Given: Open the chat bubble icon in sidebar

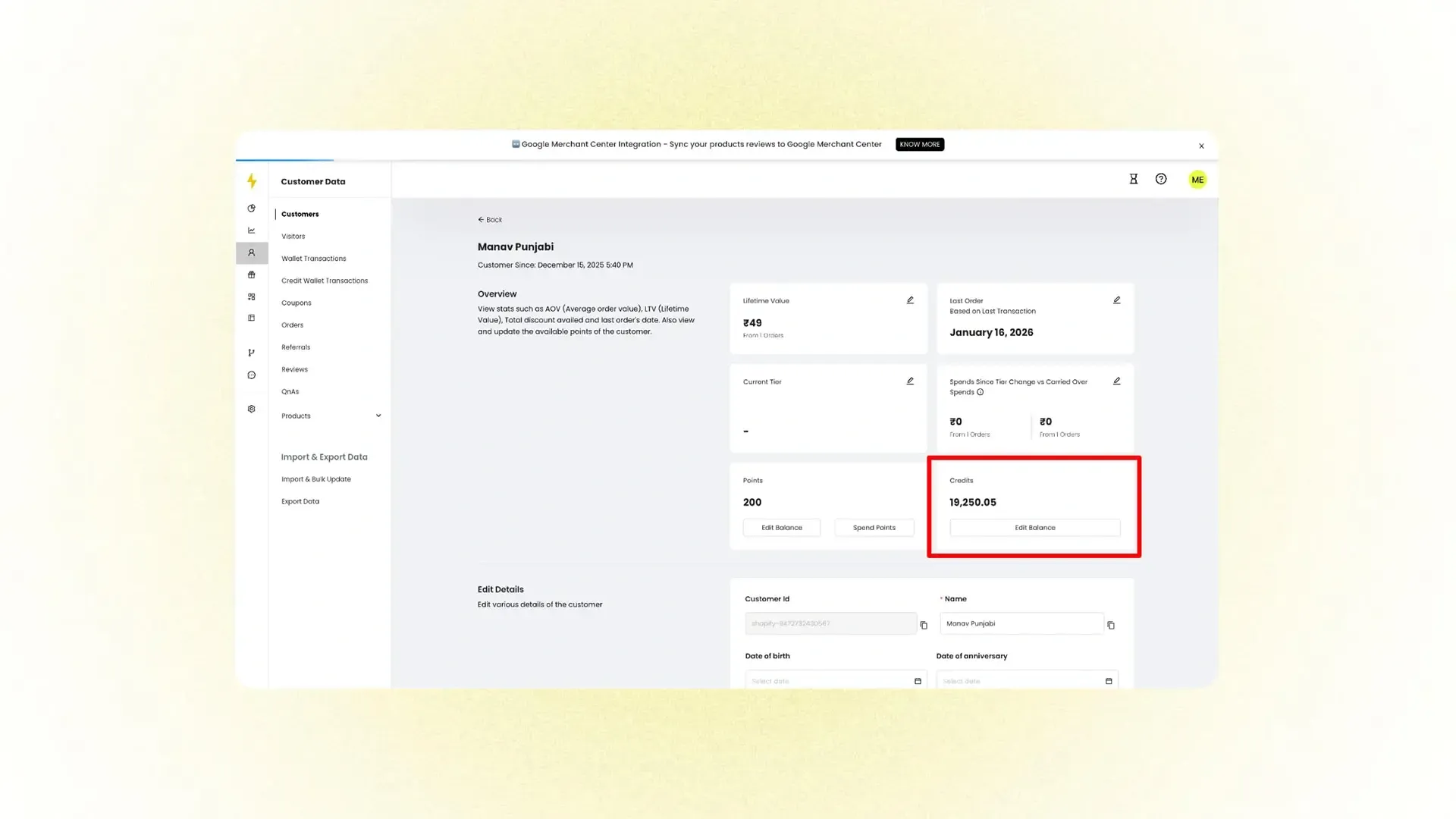Looking at the screenshot, I should click(251, 375).
